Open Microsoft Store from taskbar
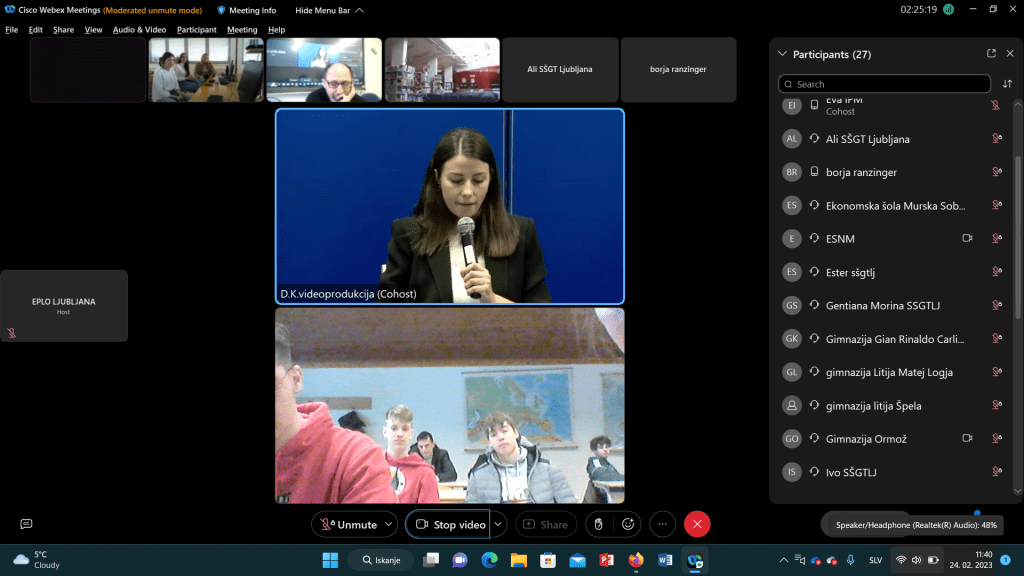 (x=548, y=560)
